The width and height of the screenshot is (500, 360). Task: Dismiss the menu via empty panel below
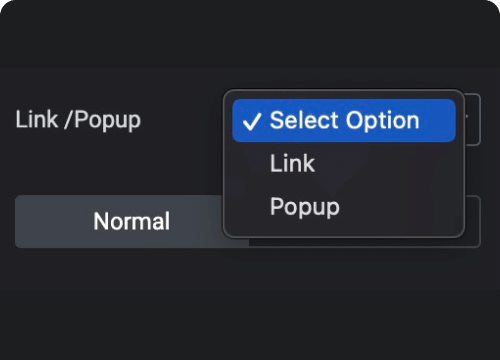pyautogui.click(x=250, y=303)
